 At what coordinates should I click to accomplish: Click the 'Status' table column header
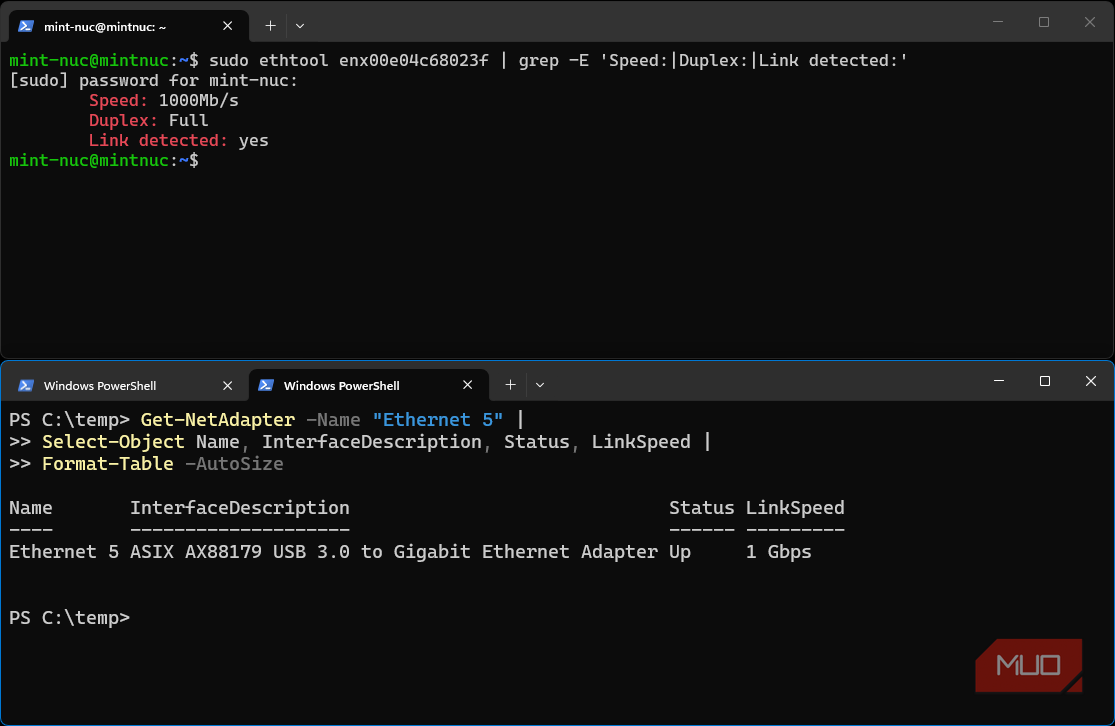[x=701, y=508]
